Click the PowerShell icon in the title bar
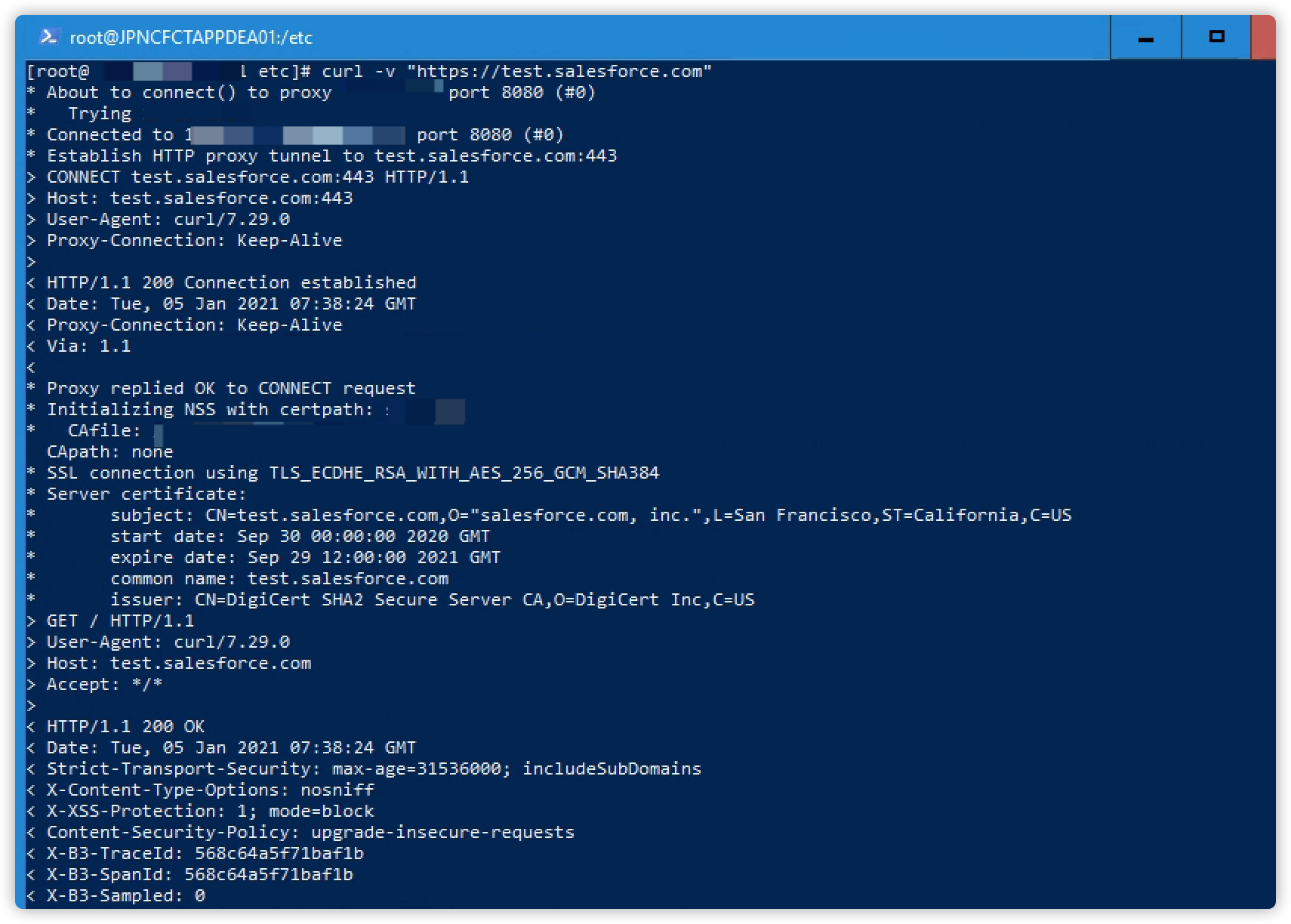Viewport: 1291px width, 924px height. pyautogui.click(x=49, y=36)
